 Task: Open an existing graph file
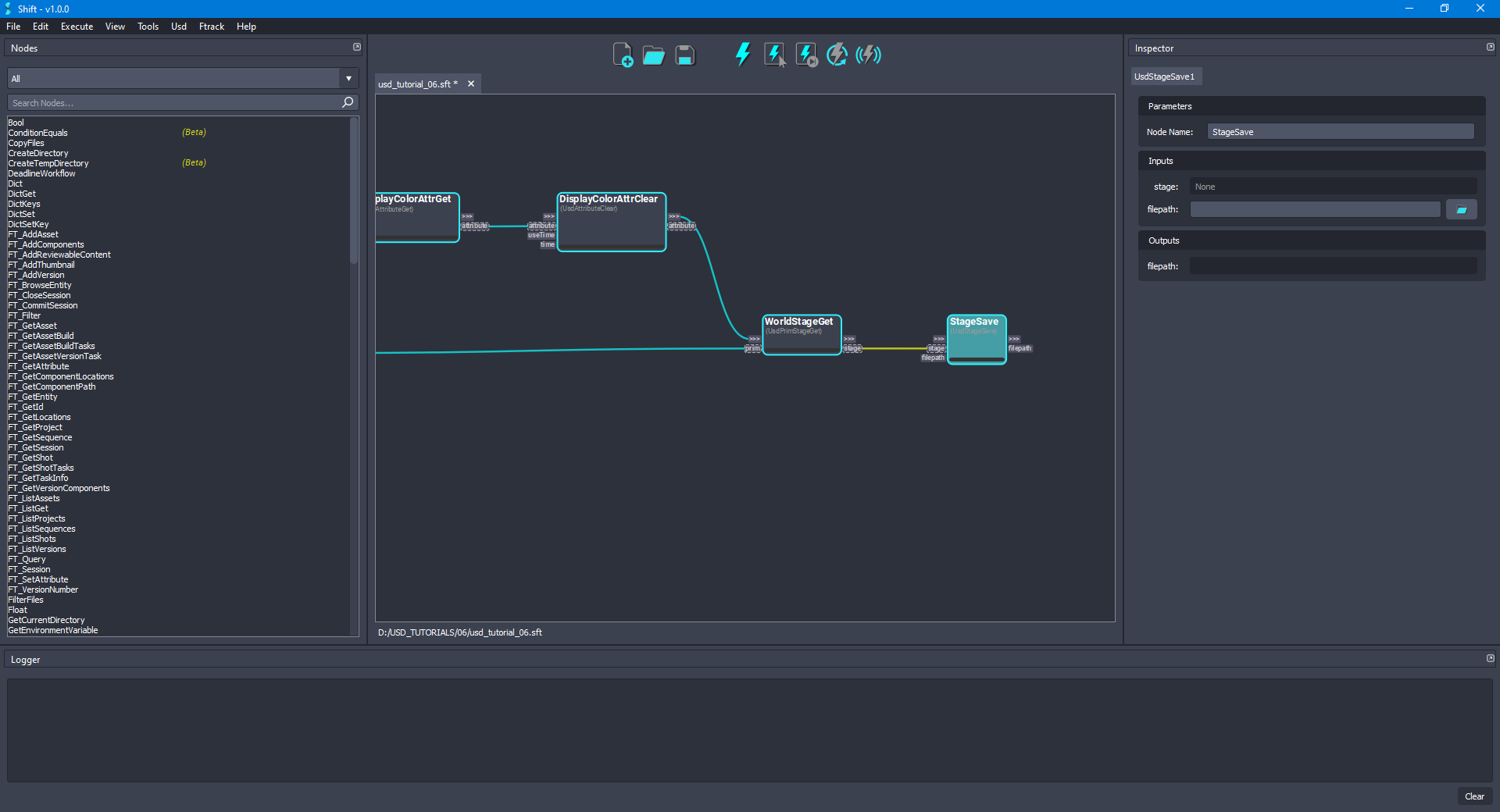[653, 55]
